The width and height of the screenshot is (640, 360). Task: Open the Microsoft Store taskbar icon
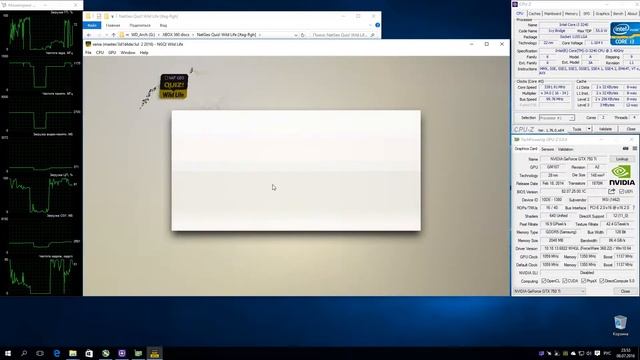pos(89,353)
